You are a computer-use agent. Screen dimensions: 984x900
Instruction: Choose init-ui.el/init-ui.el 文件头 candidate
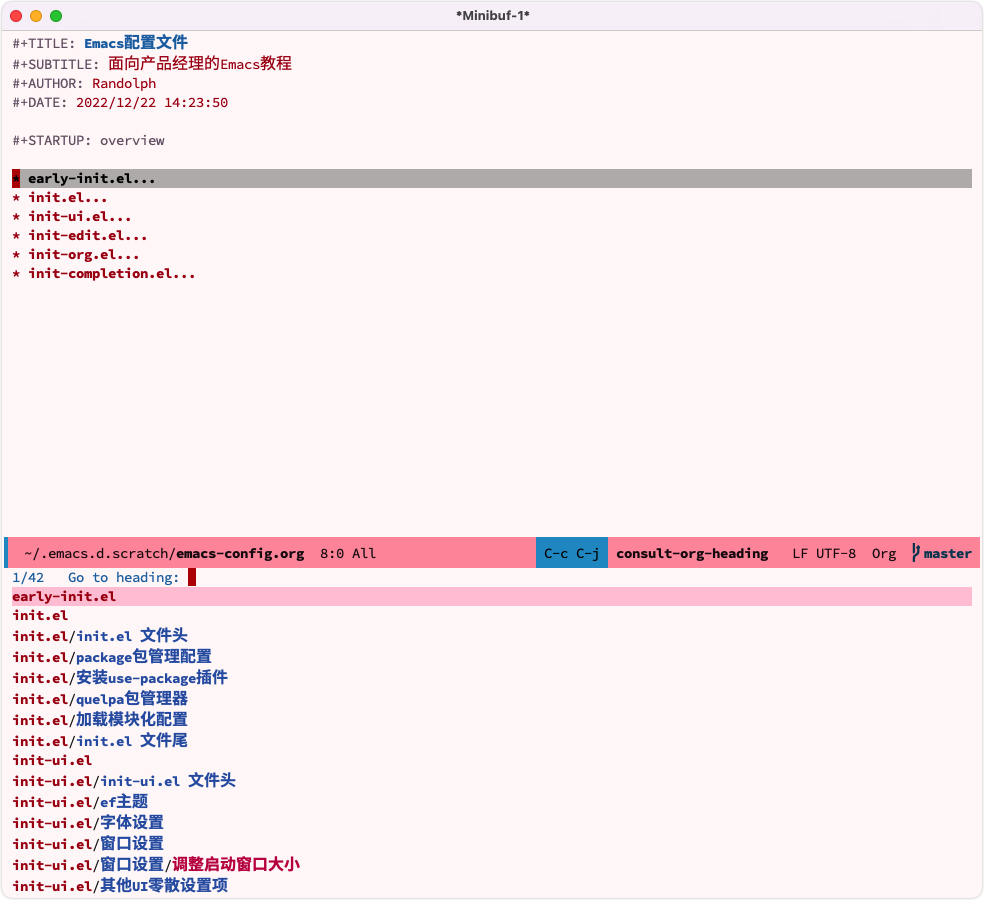pyautogui.click(x=124, y=781)
